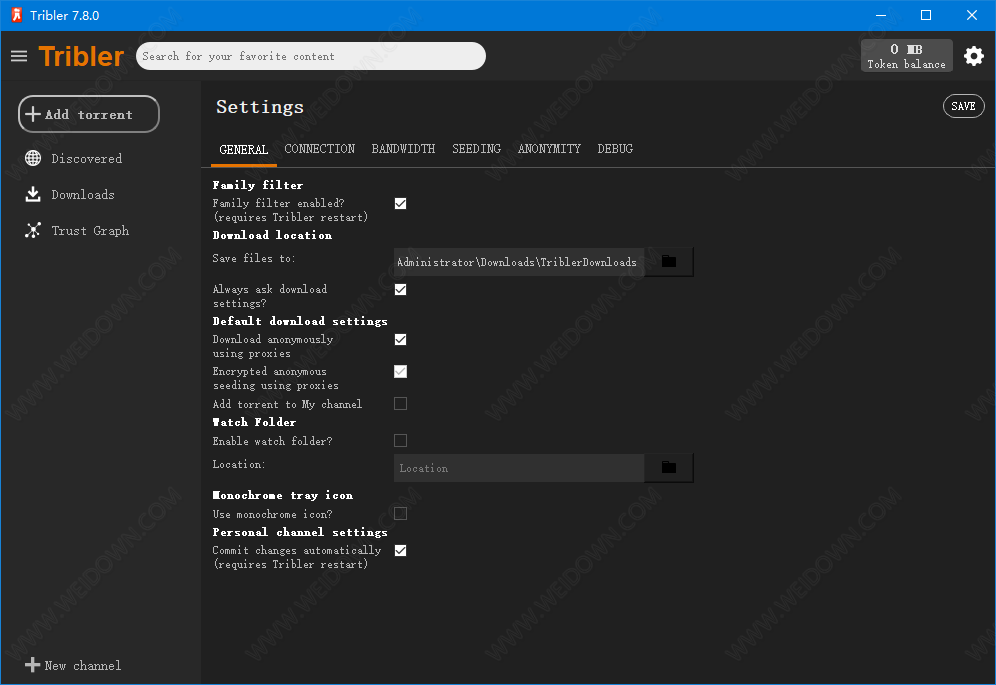Create a New channel
The image size is (996, 685).
click(73, 665)
